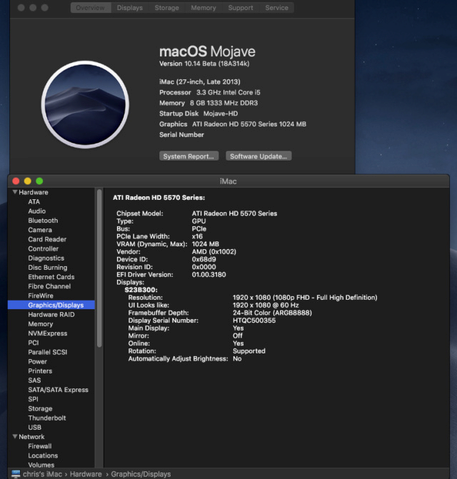Open the Memory tab in About This Mac
The height and width of the screenshot is (479, 457).
[x=203, y=8]
